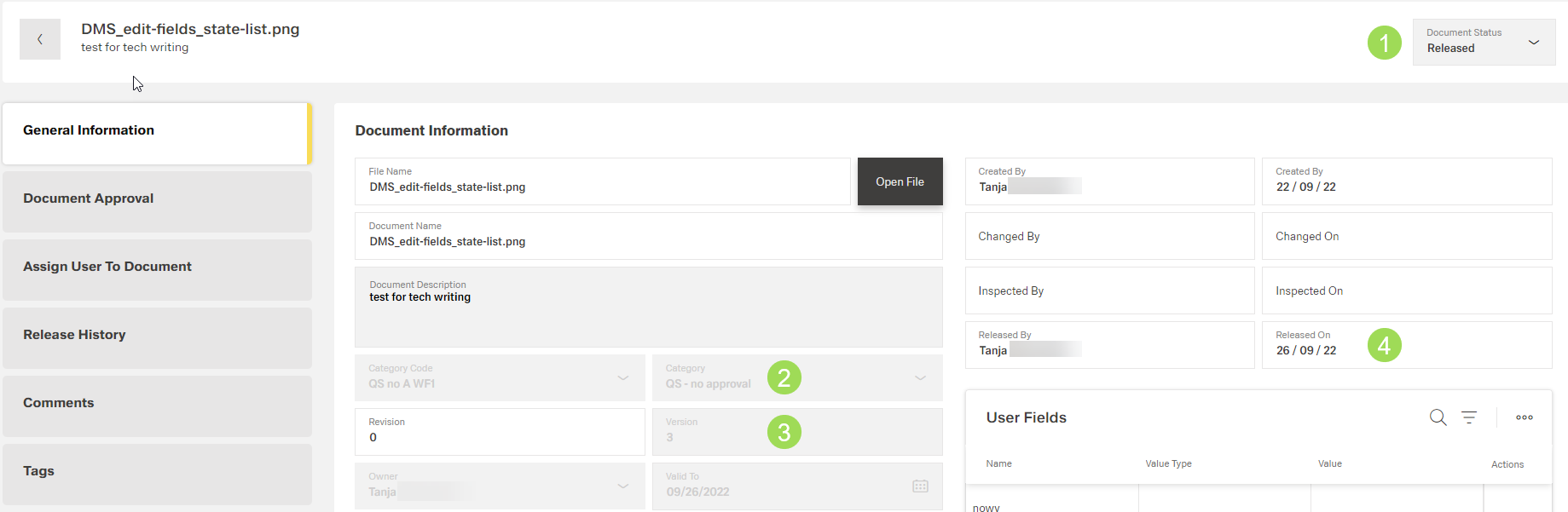Screen dimensions: 1568x512
Task: Switch to General Information tab
Action: click(x=156, y=130)
